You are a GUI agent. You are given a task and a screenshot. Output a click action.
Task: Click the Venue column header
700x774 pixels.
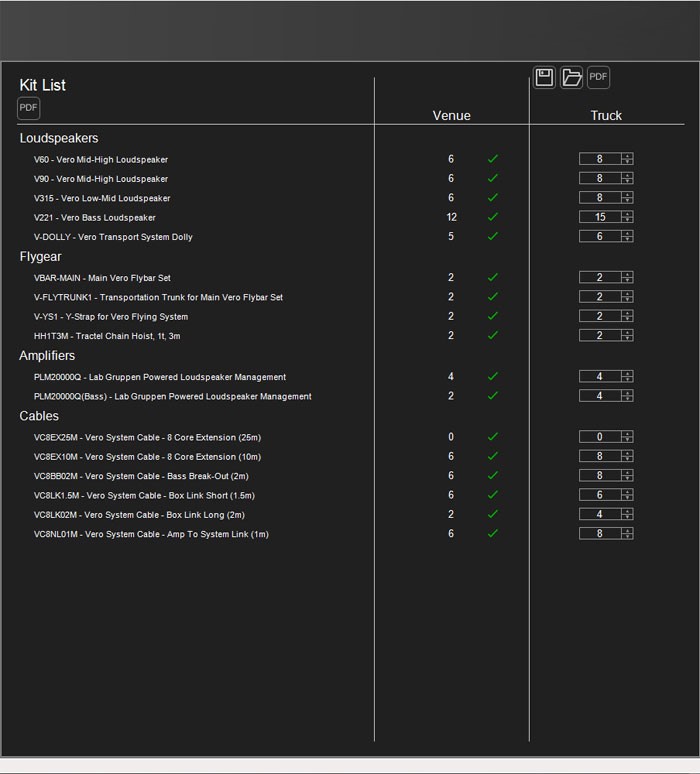tap(451, 116)
